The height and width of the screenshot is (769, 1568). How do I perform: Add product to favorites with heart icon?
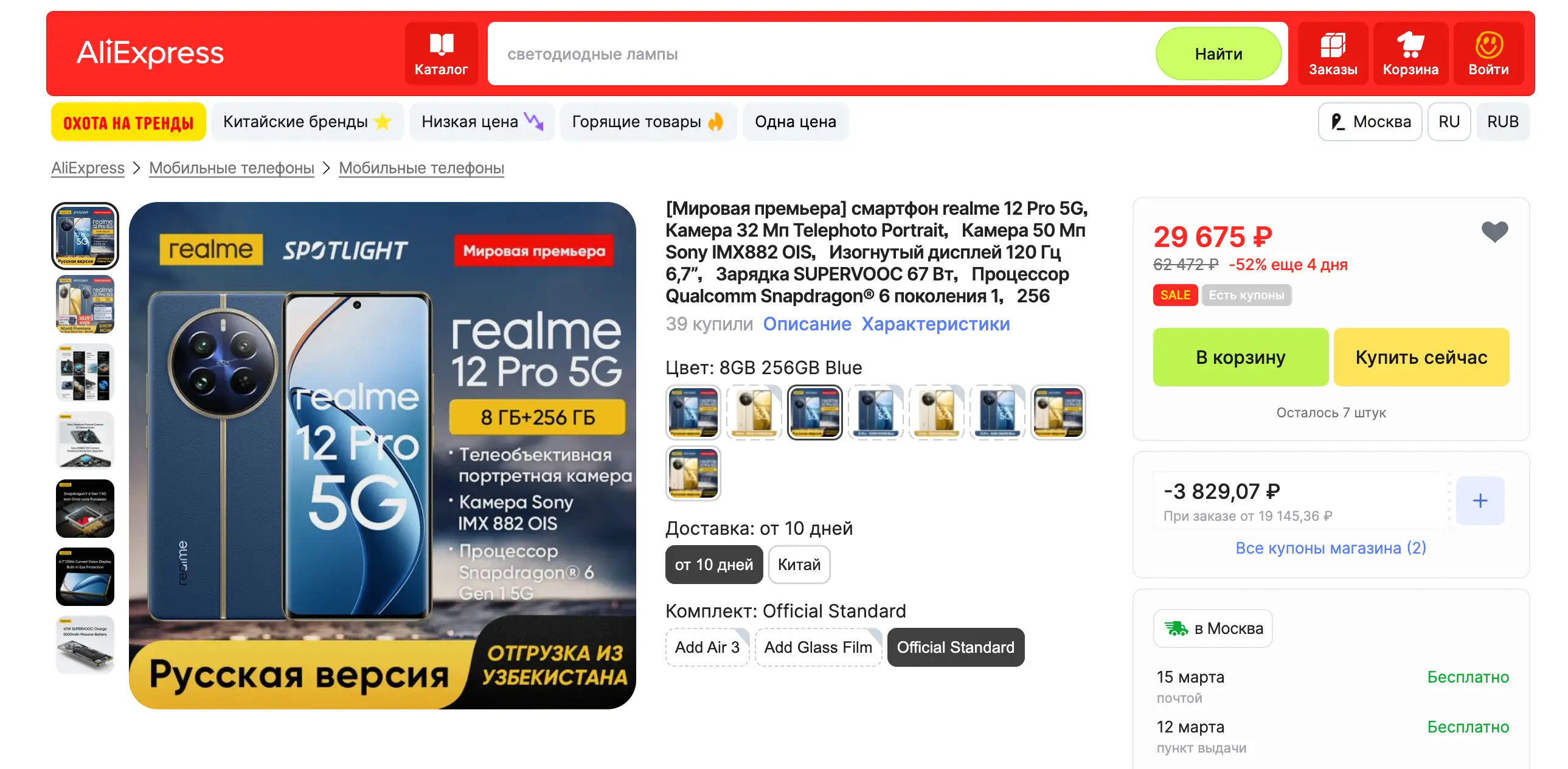click(1494, 231)
